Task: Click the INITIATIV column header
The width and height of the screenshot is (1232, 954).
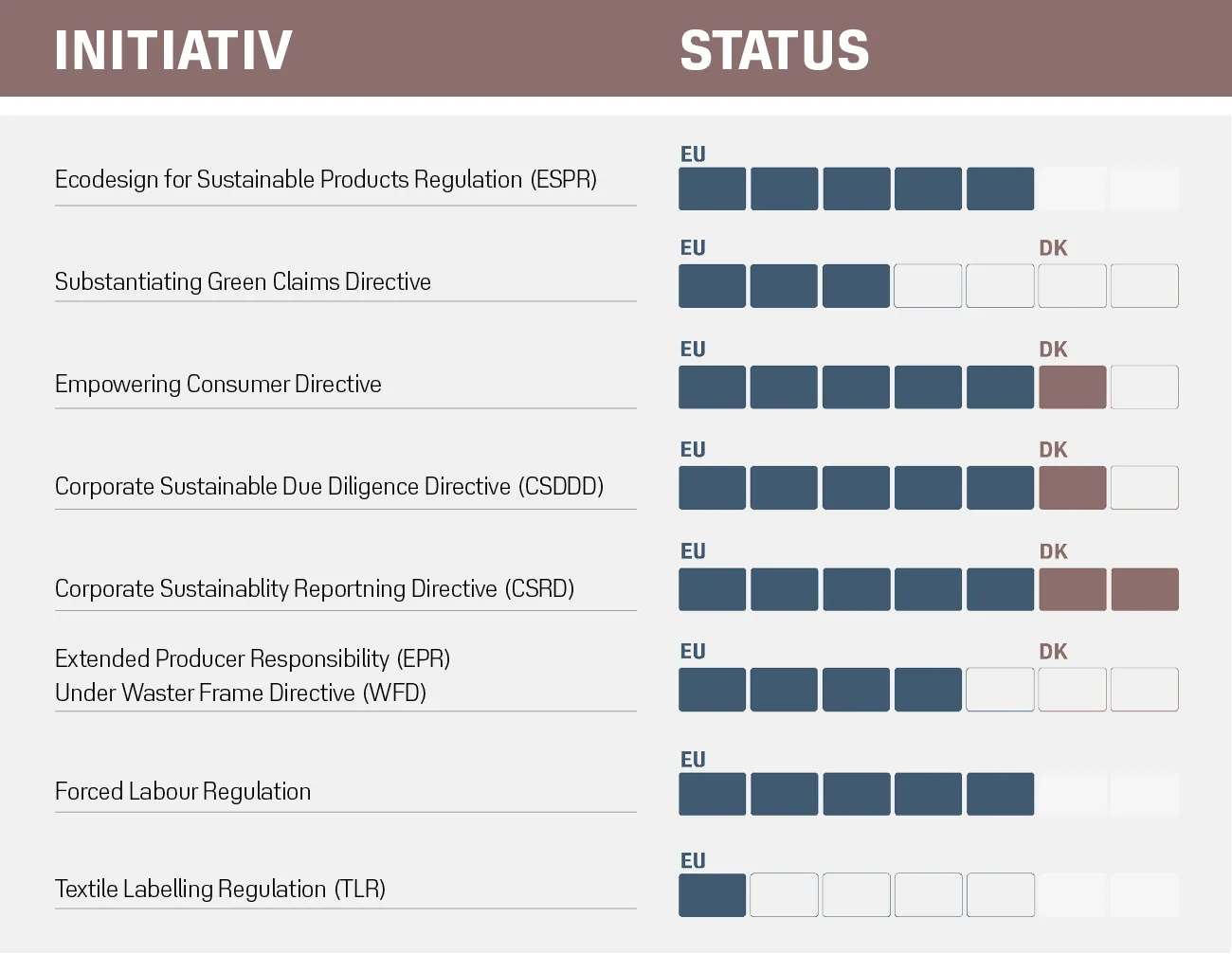Action: tap(173, 50)
